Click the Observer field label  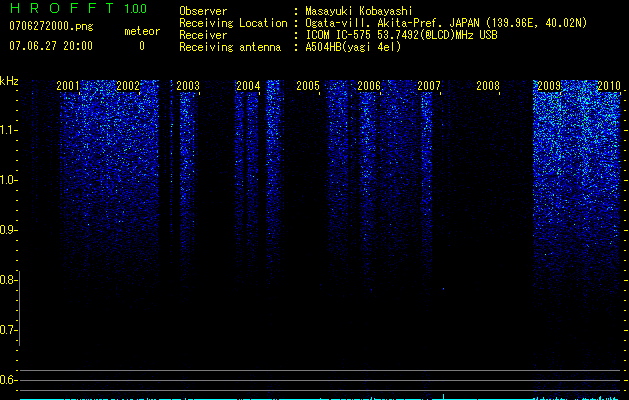click(203, 11)
